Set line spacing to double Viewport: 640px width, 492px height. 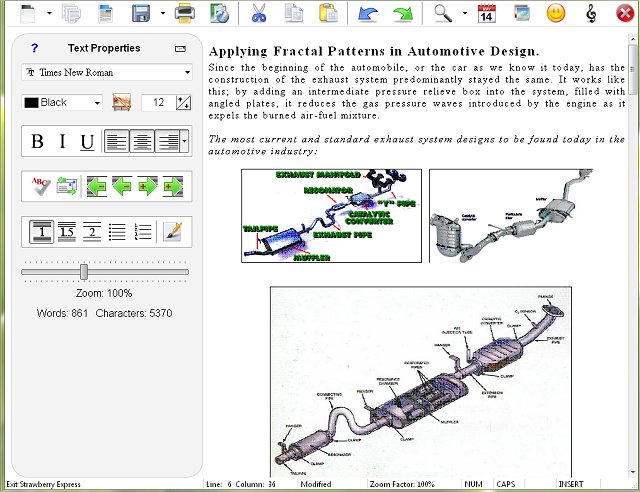92,232
